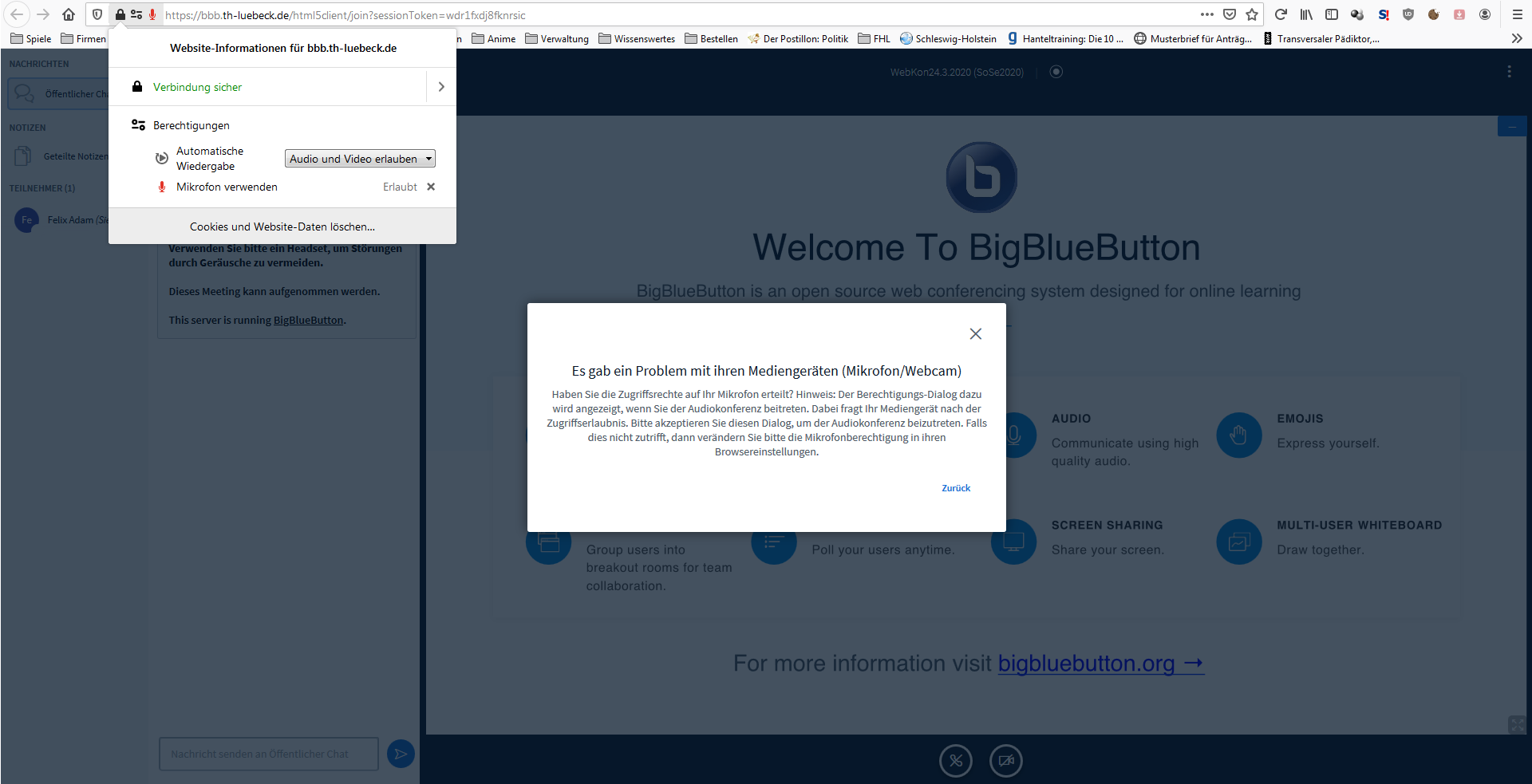
Task: Click the fullscreen presentation icon
Action: point(1517,724)
